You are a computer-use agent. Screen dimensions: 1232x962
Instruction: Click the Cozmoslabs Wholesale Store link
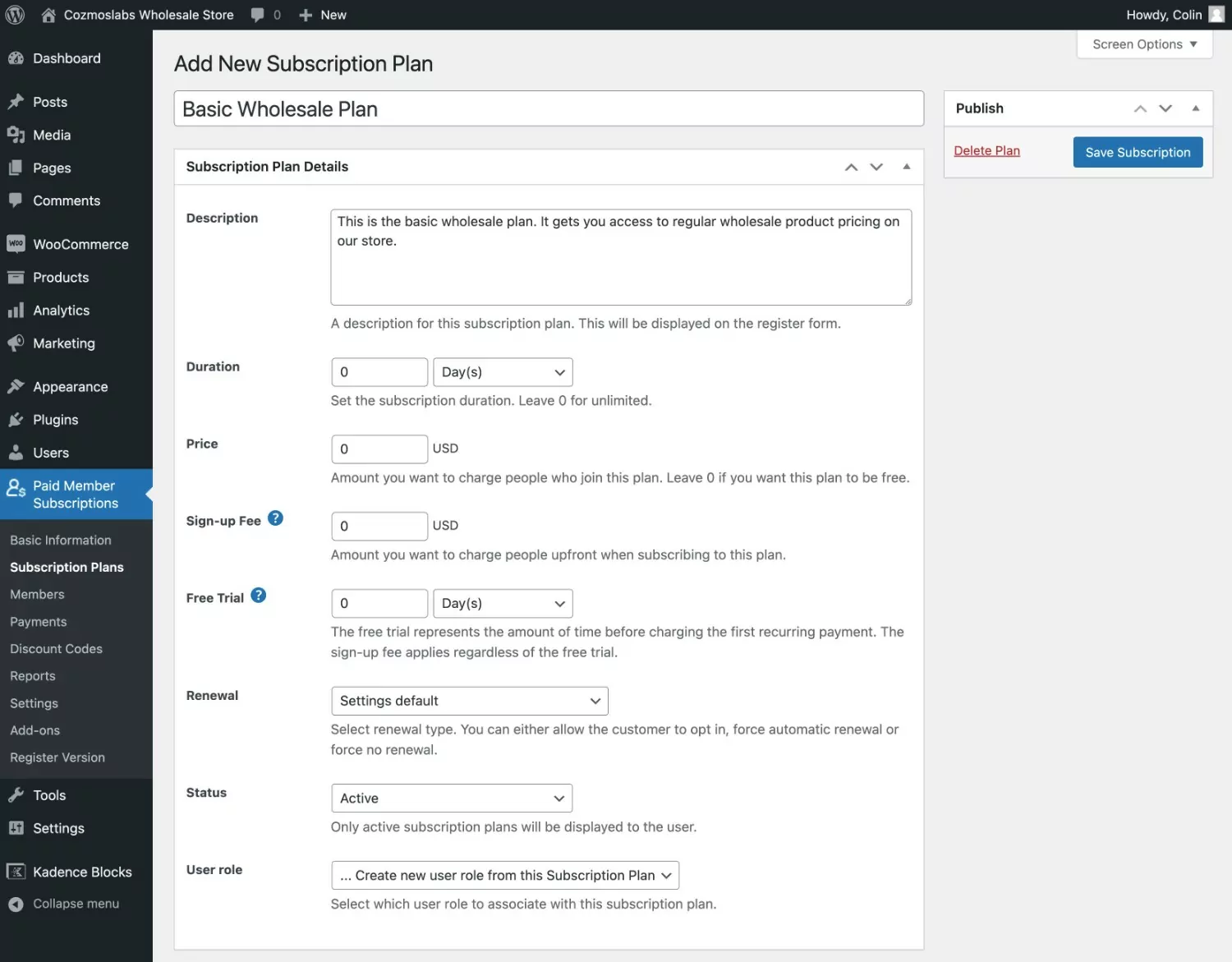[x=149, y=15]
